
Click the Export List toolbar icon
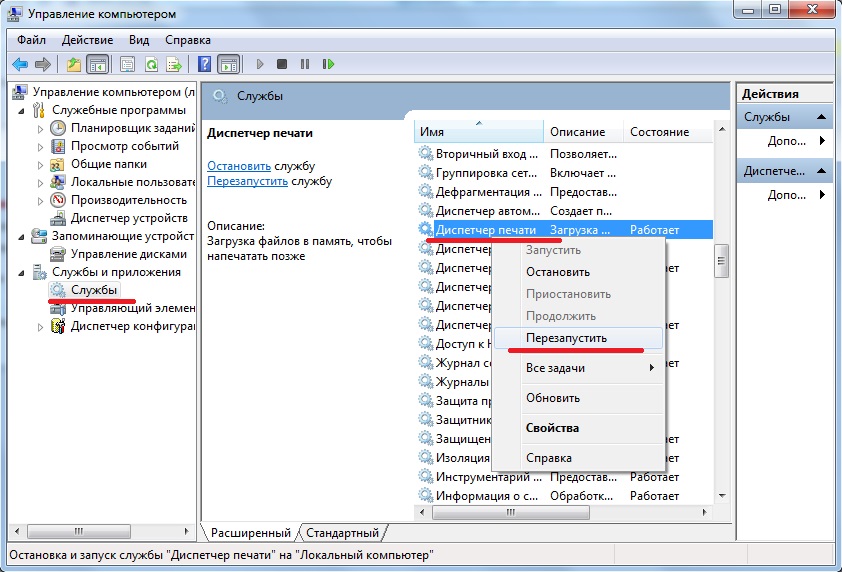(x=174, y=64)
